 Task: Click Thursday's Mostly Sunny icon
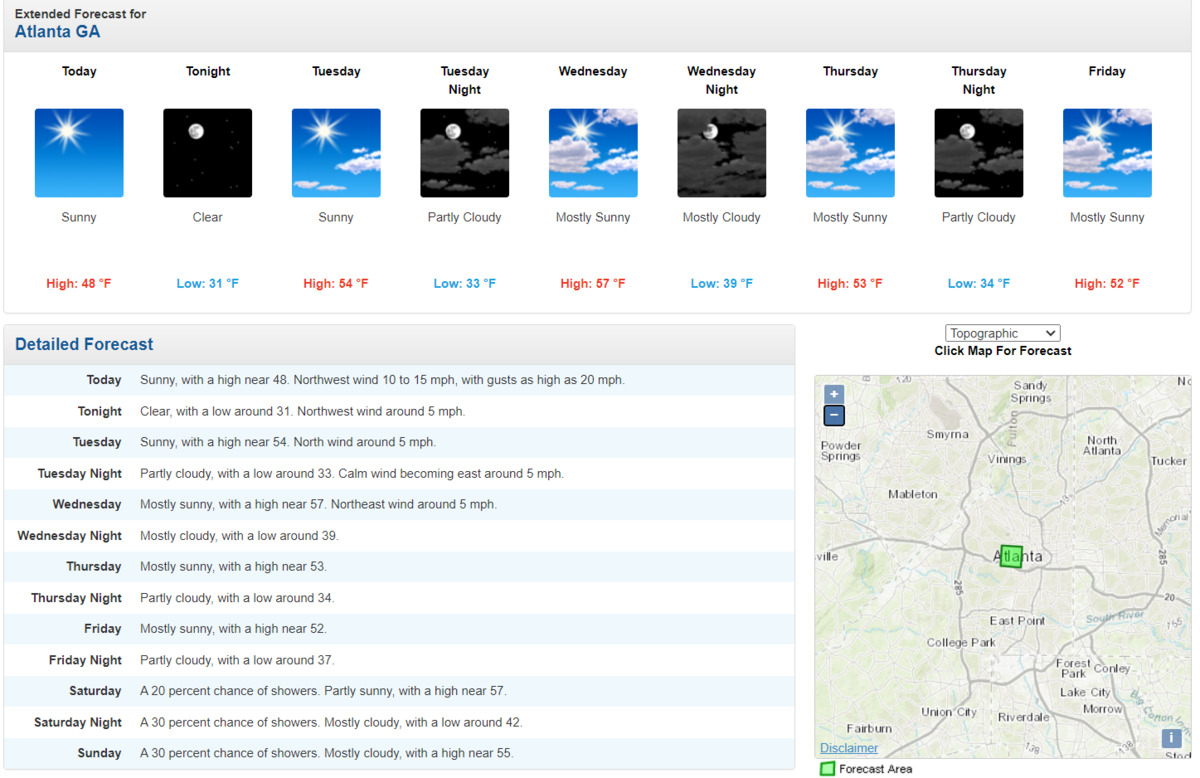[x=850, y=152]
